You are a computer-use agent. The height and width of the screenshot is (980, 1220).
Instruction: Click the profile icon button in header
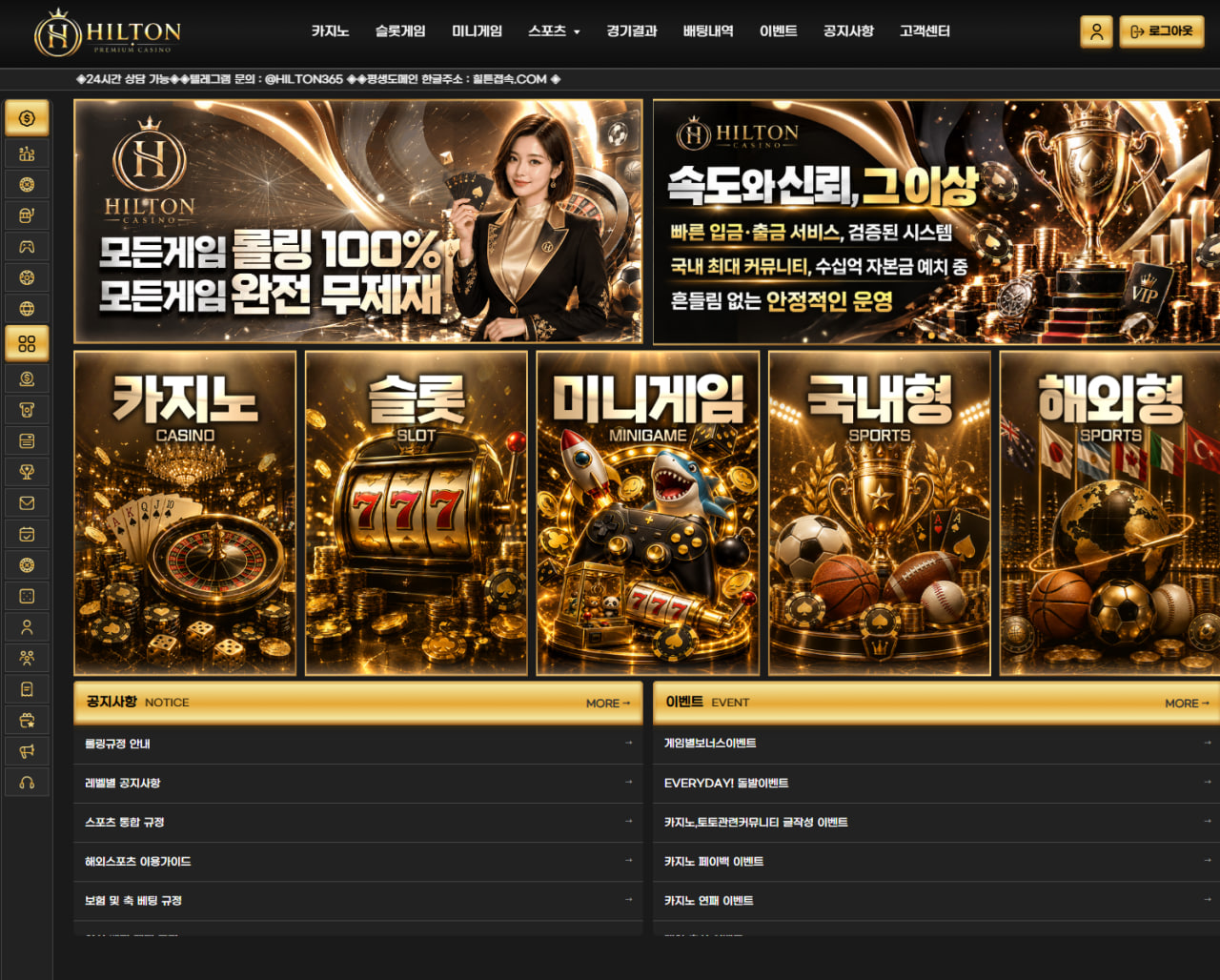point(1096,31)
